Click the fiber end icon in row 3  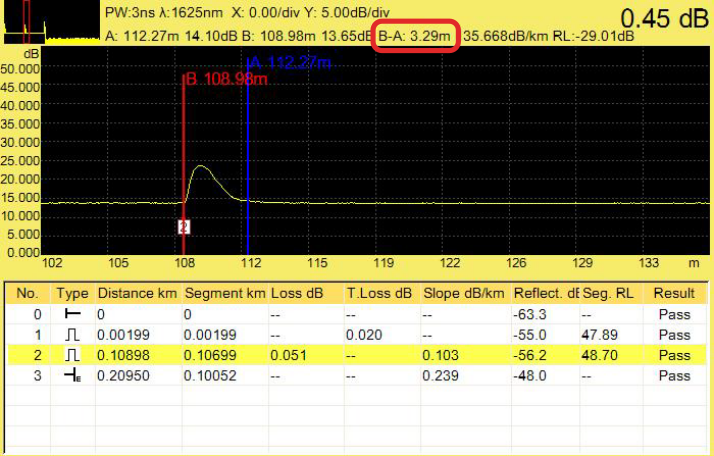(x=71, y=376)
